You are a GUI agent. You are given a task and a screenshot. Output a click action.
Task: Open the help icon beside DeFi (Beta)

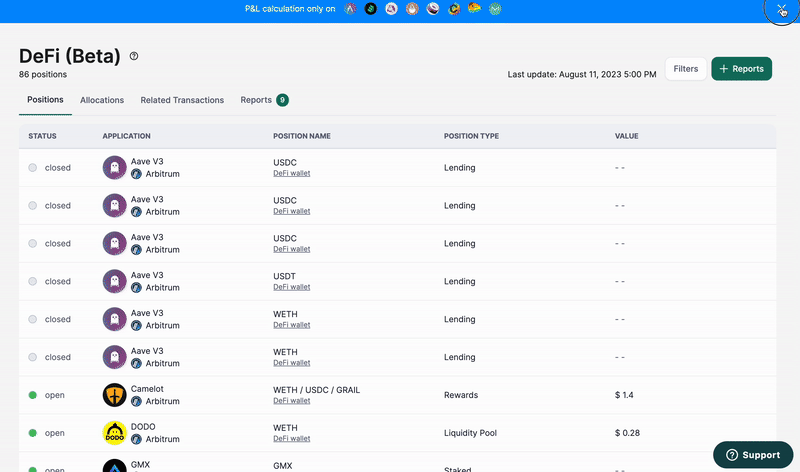134,56
